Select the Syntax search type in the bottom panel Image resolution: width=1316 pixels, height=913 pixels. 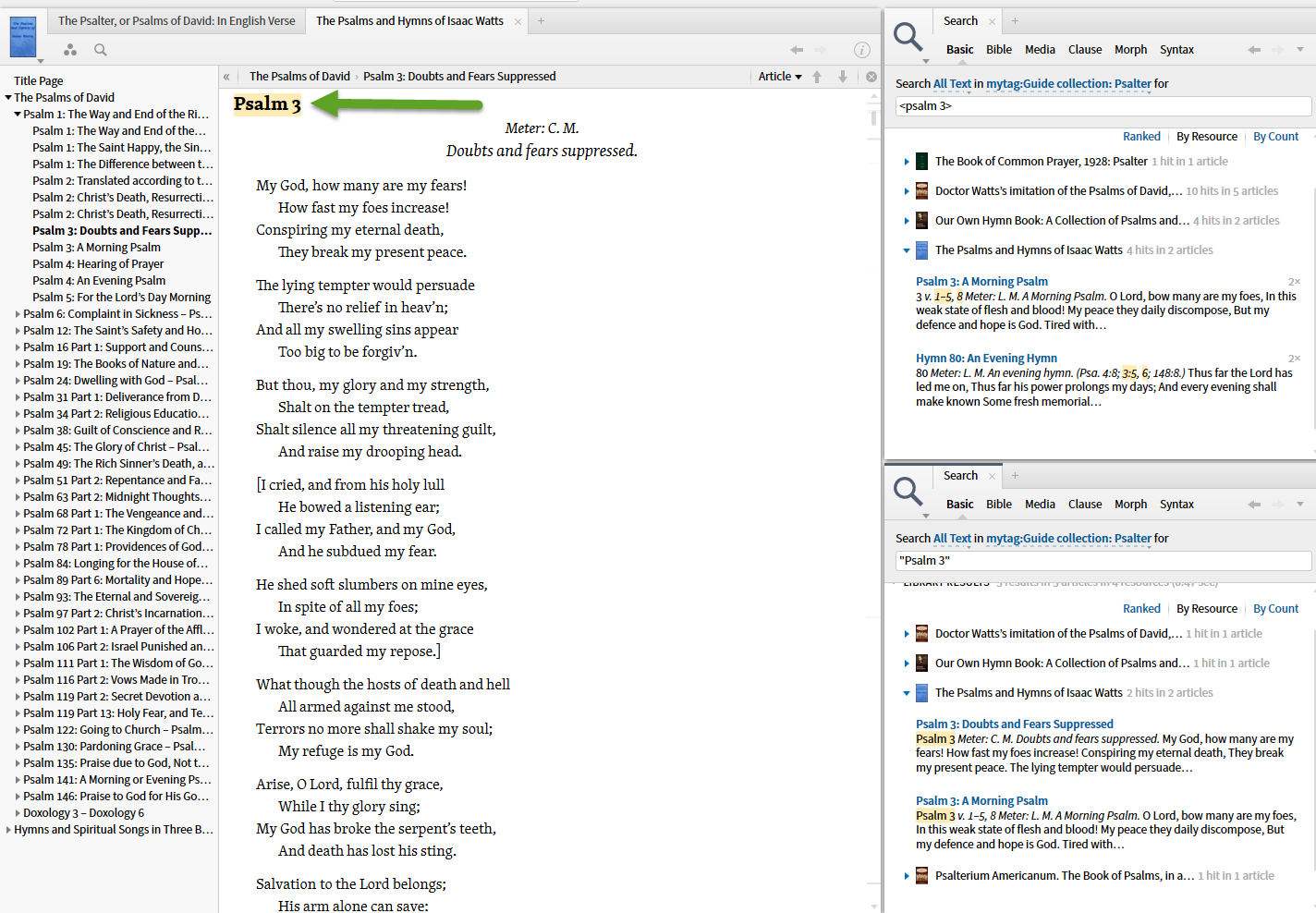point(1176,505)
